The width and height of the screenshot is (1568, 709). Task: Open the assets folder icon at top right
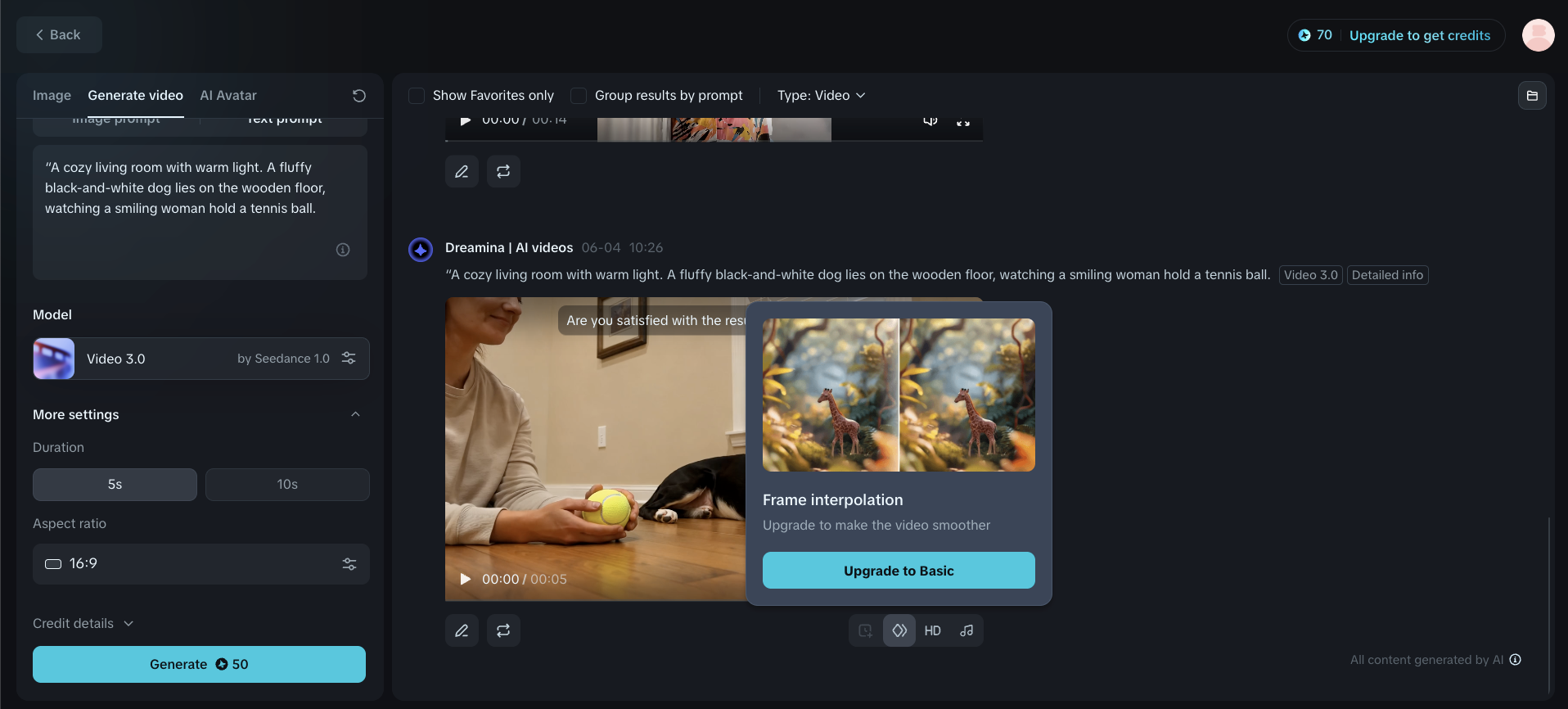pyautogui.click(x=1532, y=96)
